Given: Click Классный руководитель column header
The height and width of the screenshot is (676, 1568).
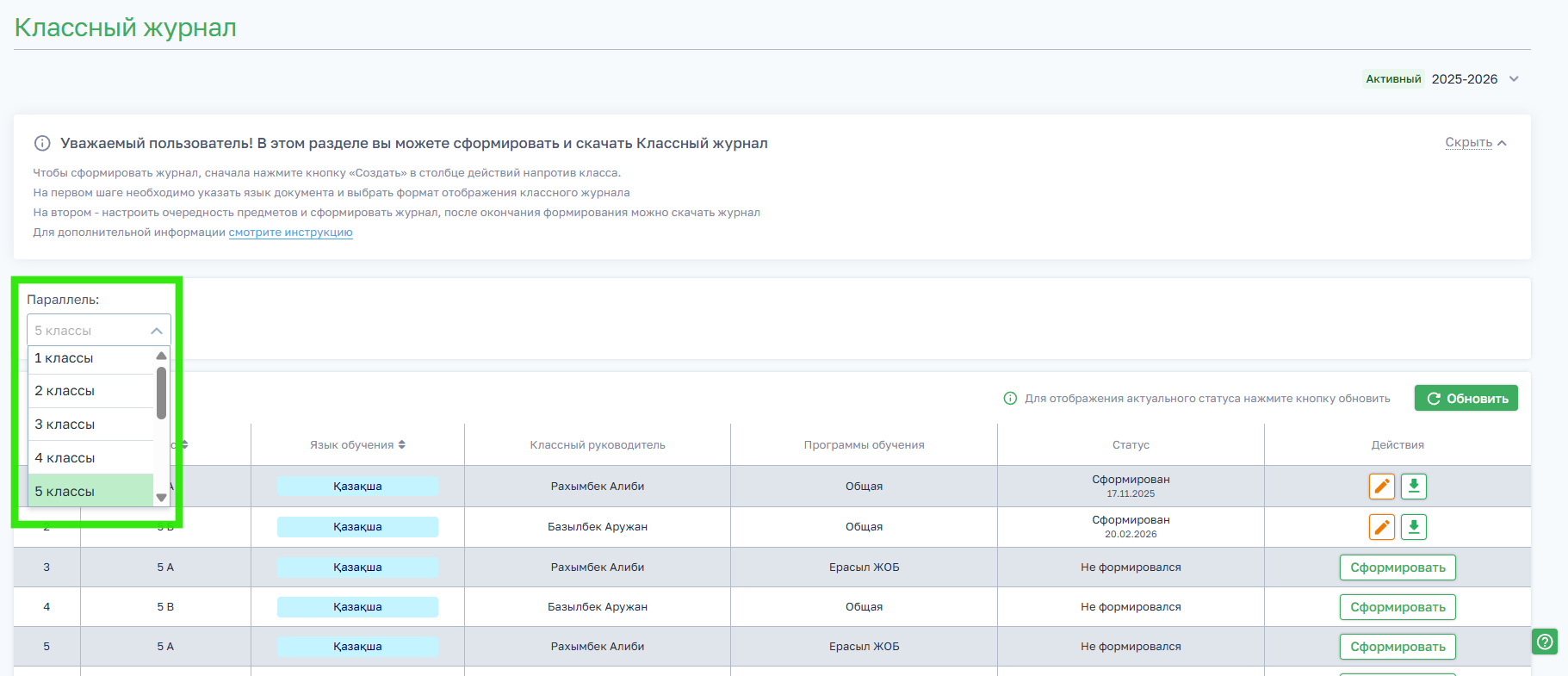Looking at the screenshot, I should pos(598,445).
